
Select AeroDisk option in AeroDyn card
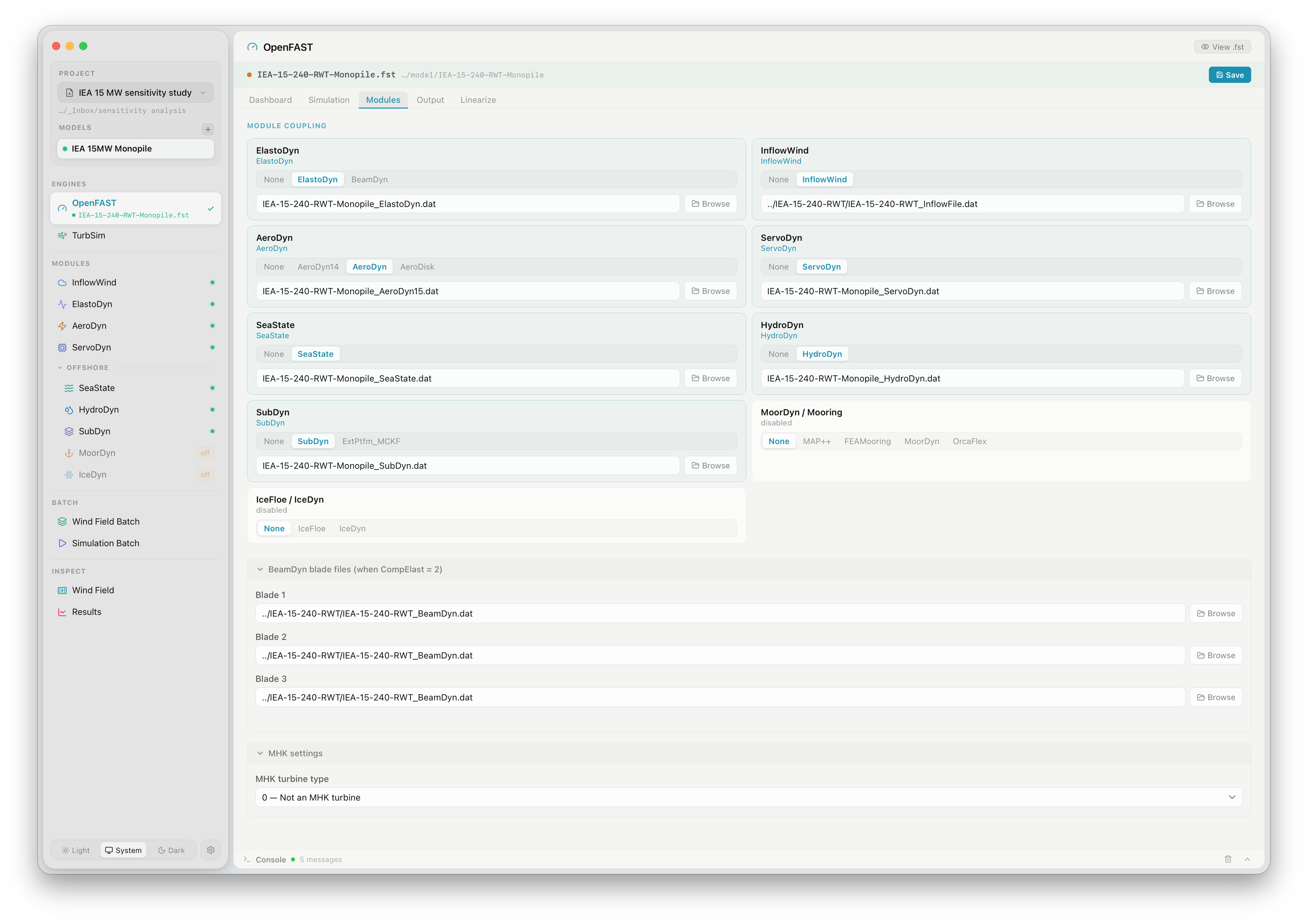pos(417,267)
